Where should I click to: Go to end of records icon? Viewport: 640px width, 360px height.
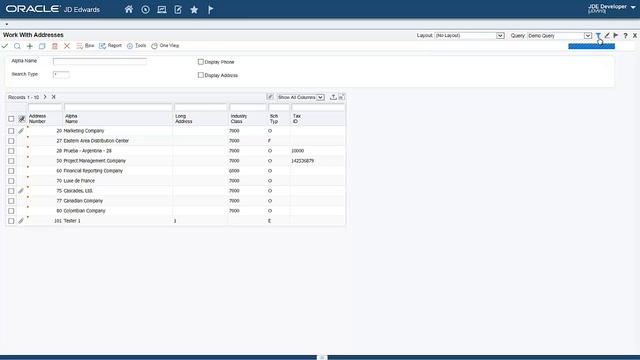53,97
